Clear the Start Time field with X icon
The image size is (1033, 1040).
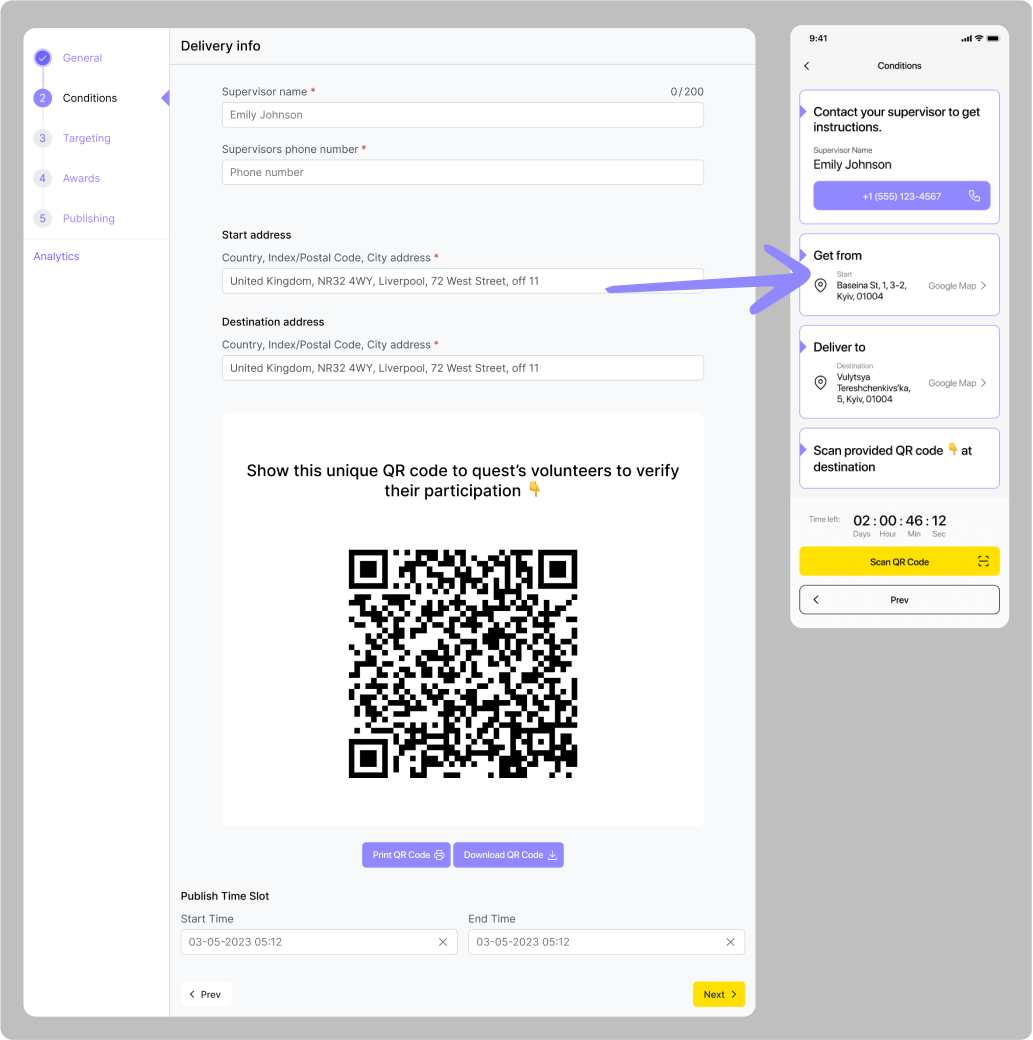pyautogui.click(x=443, y=942)
